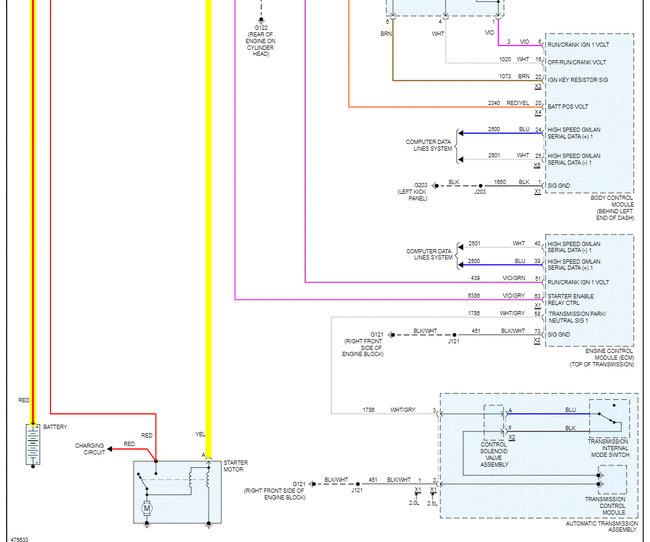650x542 pixels.
Task: Click the Starter Motor label
Action: coord(235,466)
